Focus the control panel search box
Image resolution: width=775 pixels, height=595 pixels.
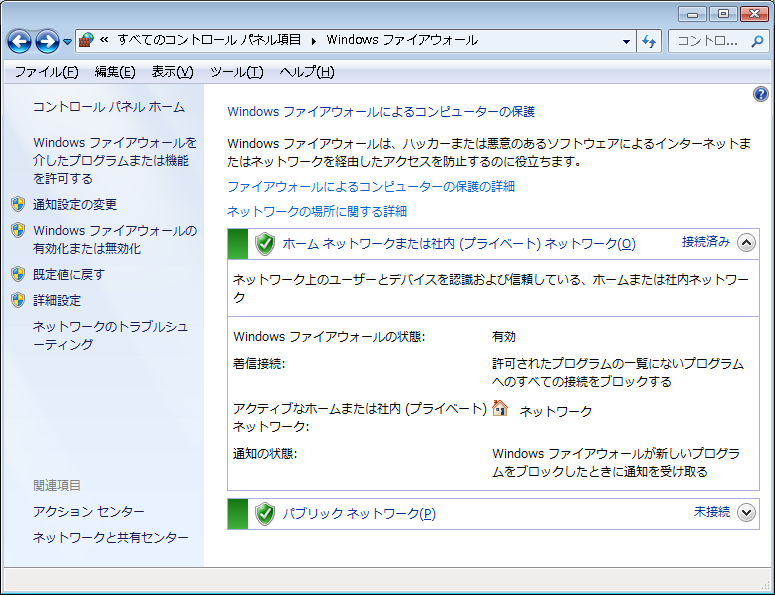(718, 42)
